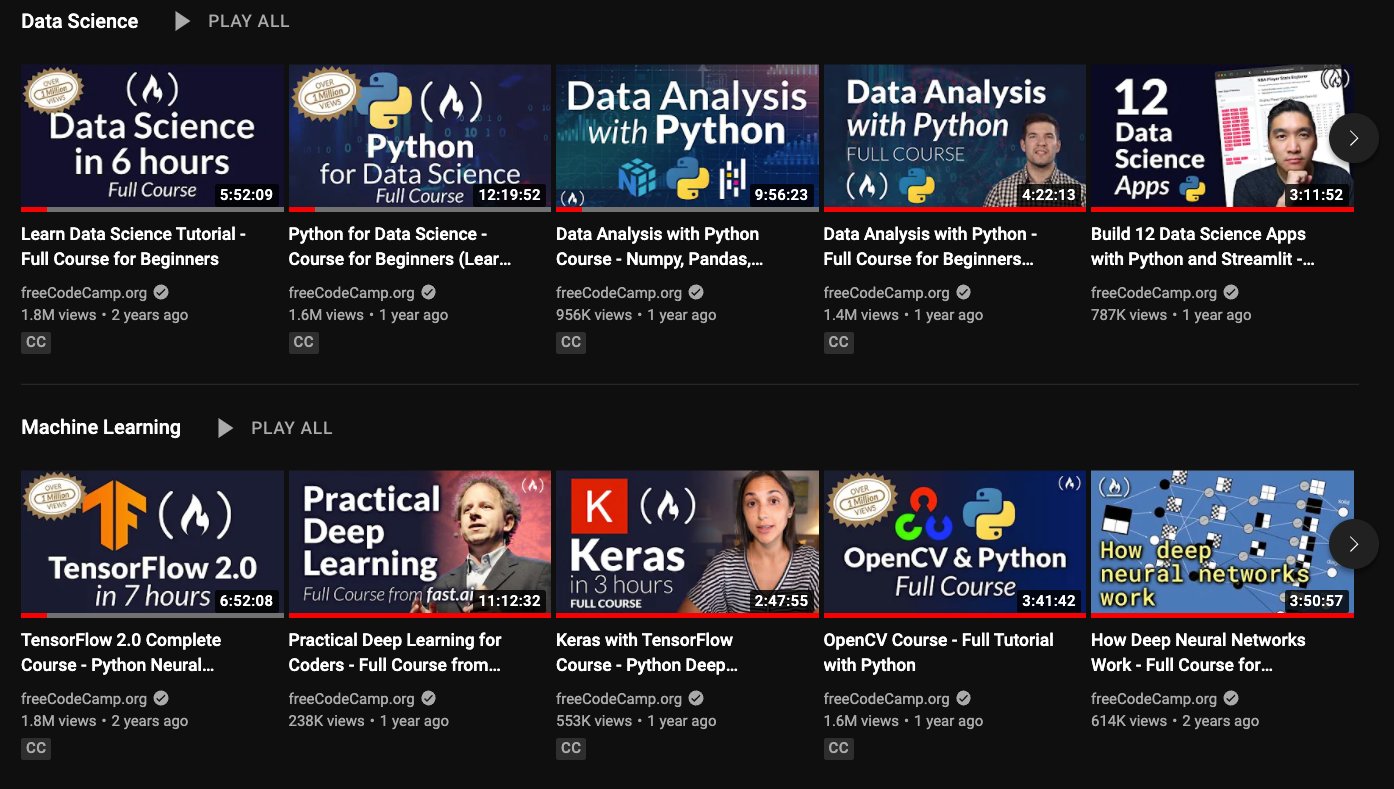Click the 787K views • 1 year ago text
The image size is (1394, 789).
click(x=1171, y=314)
